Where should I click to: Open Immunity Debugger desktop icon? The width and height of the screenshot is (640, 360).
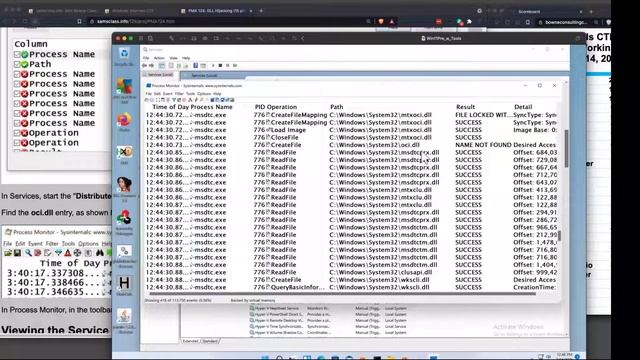pos(124,222)
